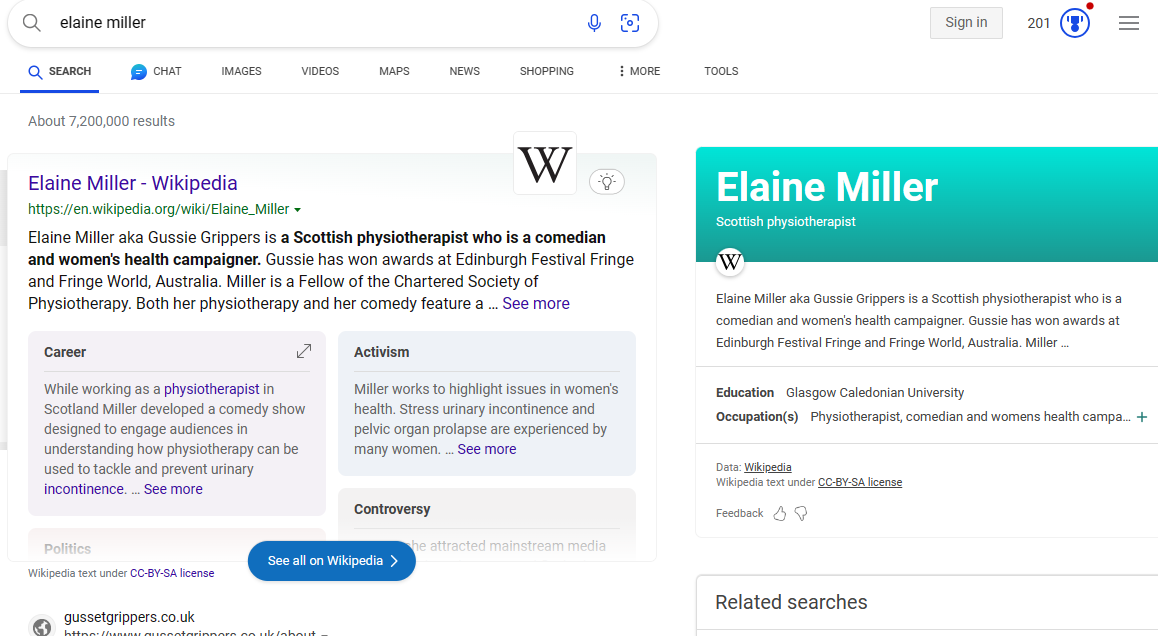Follow the incontinence link in Career card

coord(84,489)
